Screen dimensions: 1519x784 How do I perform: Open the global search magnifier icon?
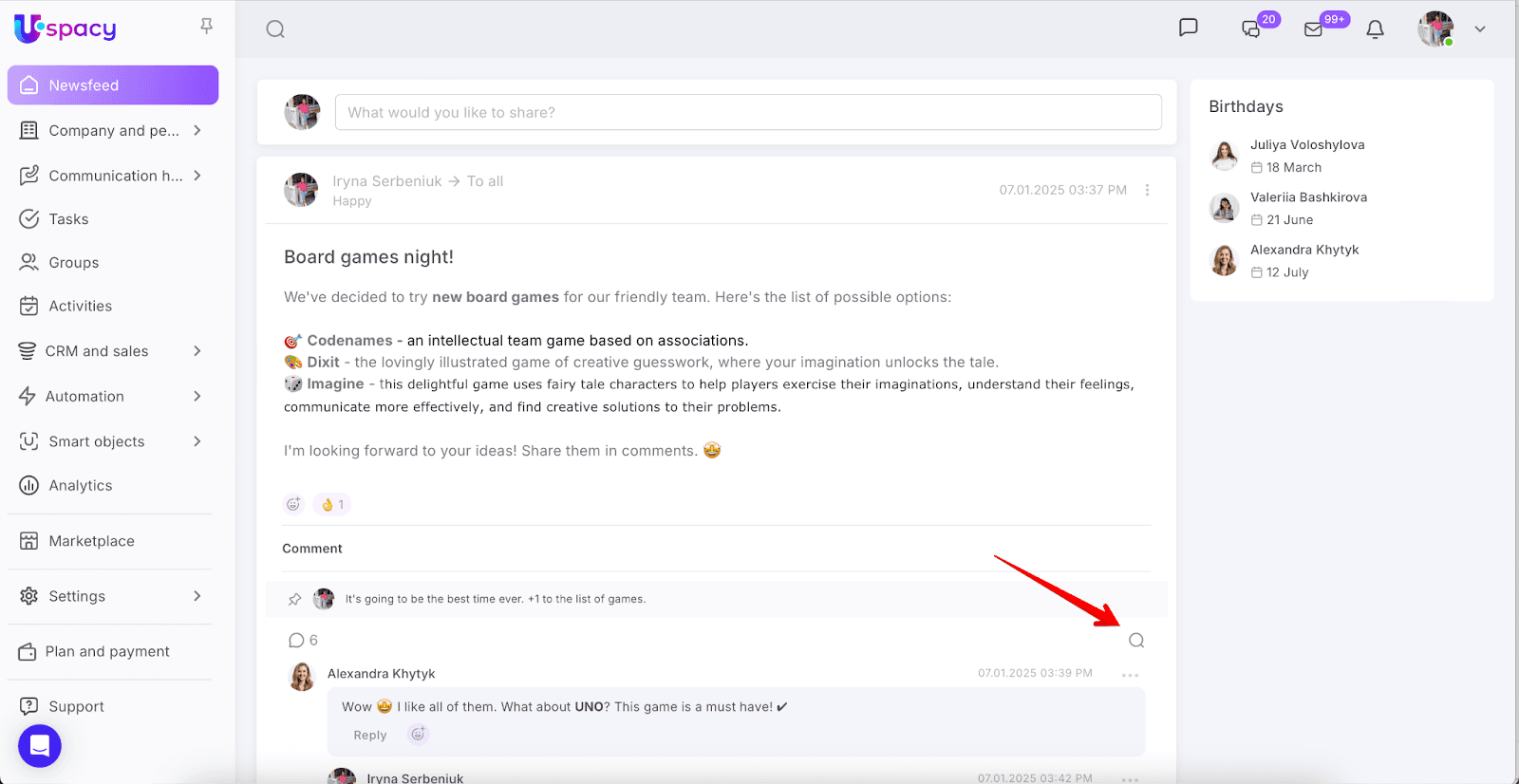[x=275, y=29]
